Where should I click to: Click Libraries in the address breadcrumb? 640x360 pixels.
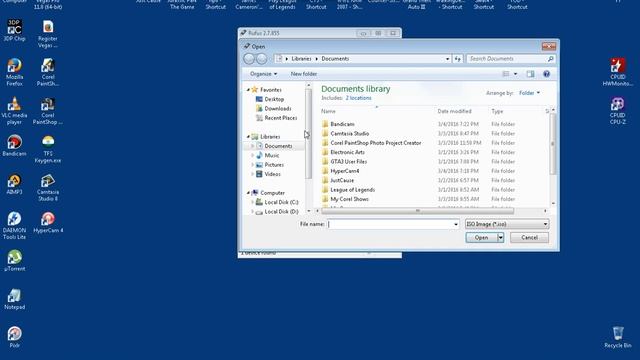(x=301, y=59)
